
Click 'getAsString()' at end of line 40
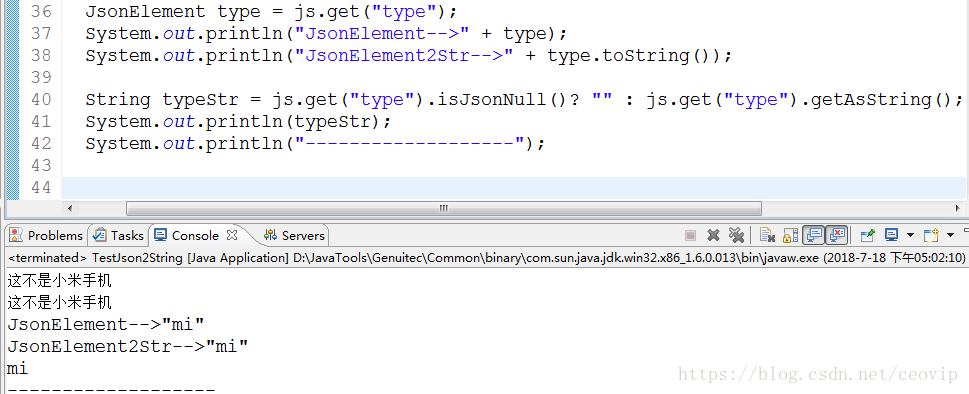click(x=882, y=99)
